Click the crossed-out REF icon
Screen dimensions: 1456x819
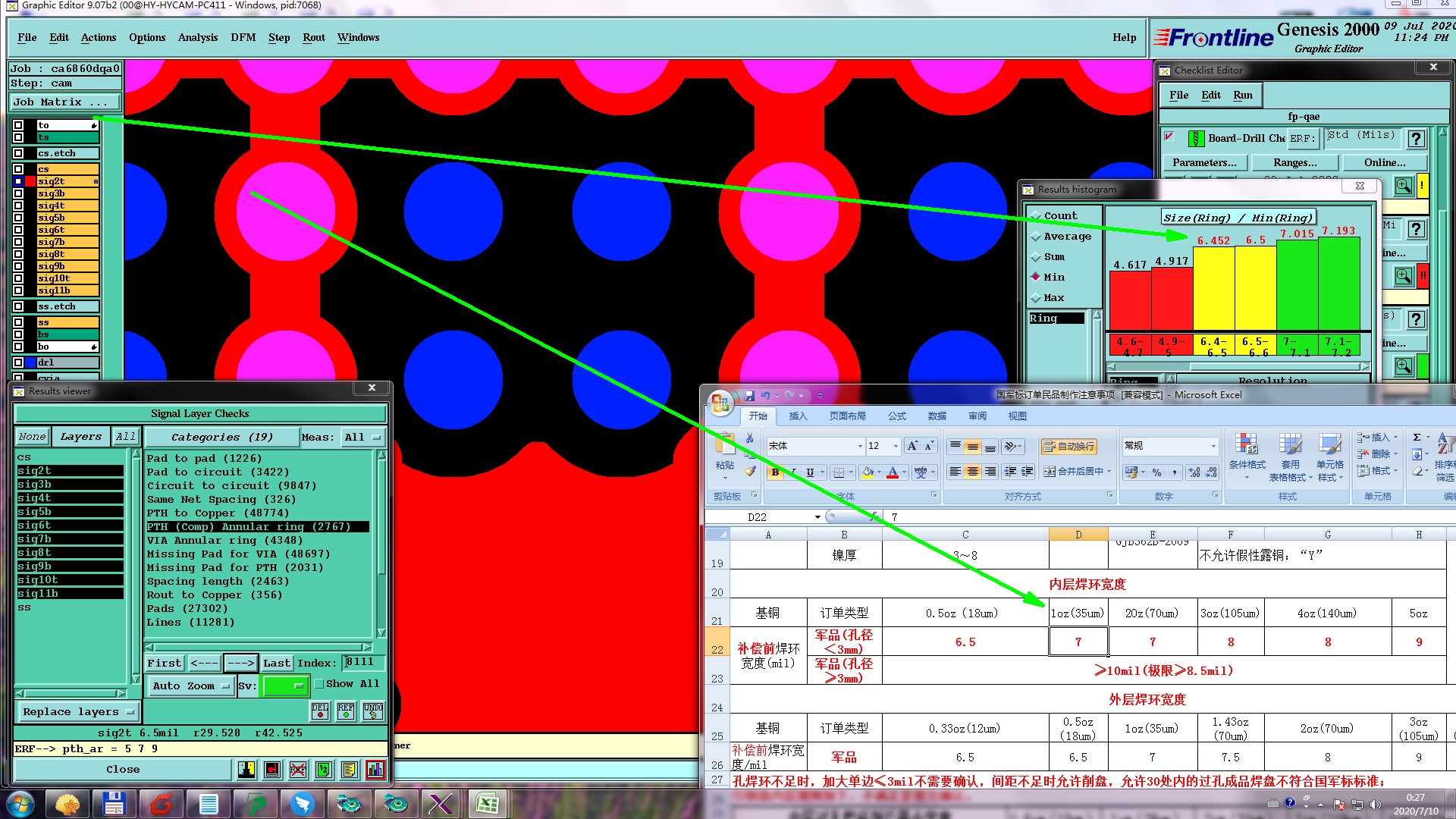click(x=297, y=770)
